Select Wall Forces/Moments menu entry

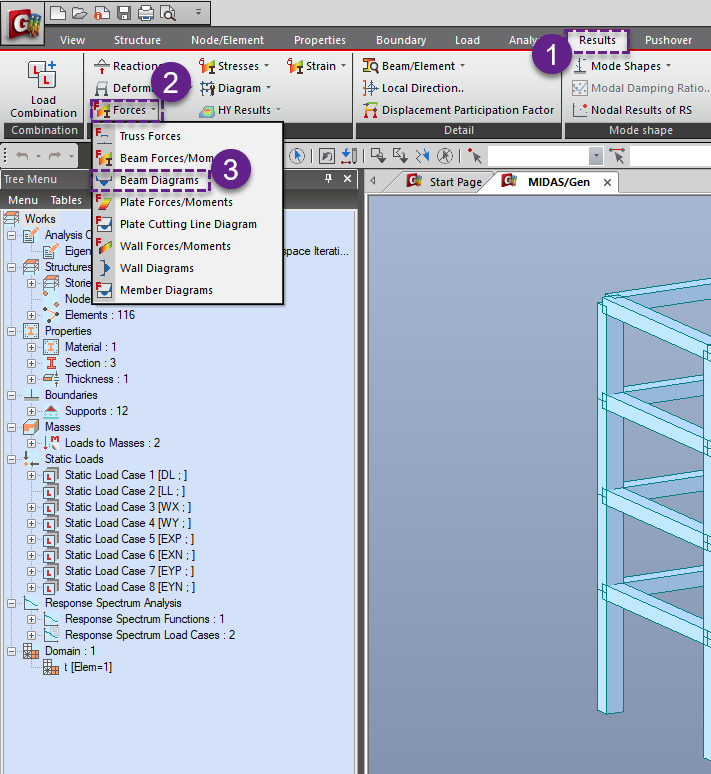point(188,246)
